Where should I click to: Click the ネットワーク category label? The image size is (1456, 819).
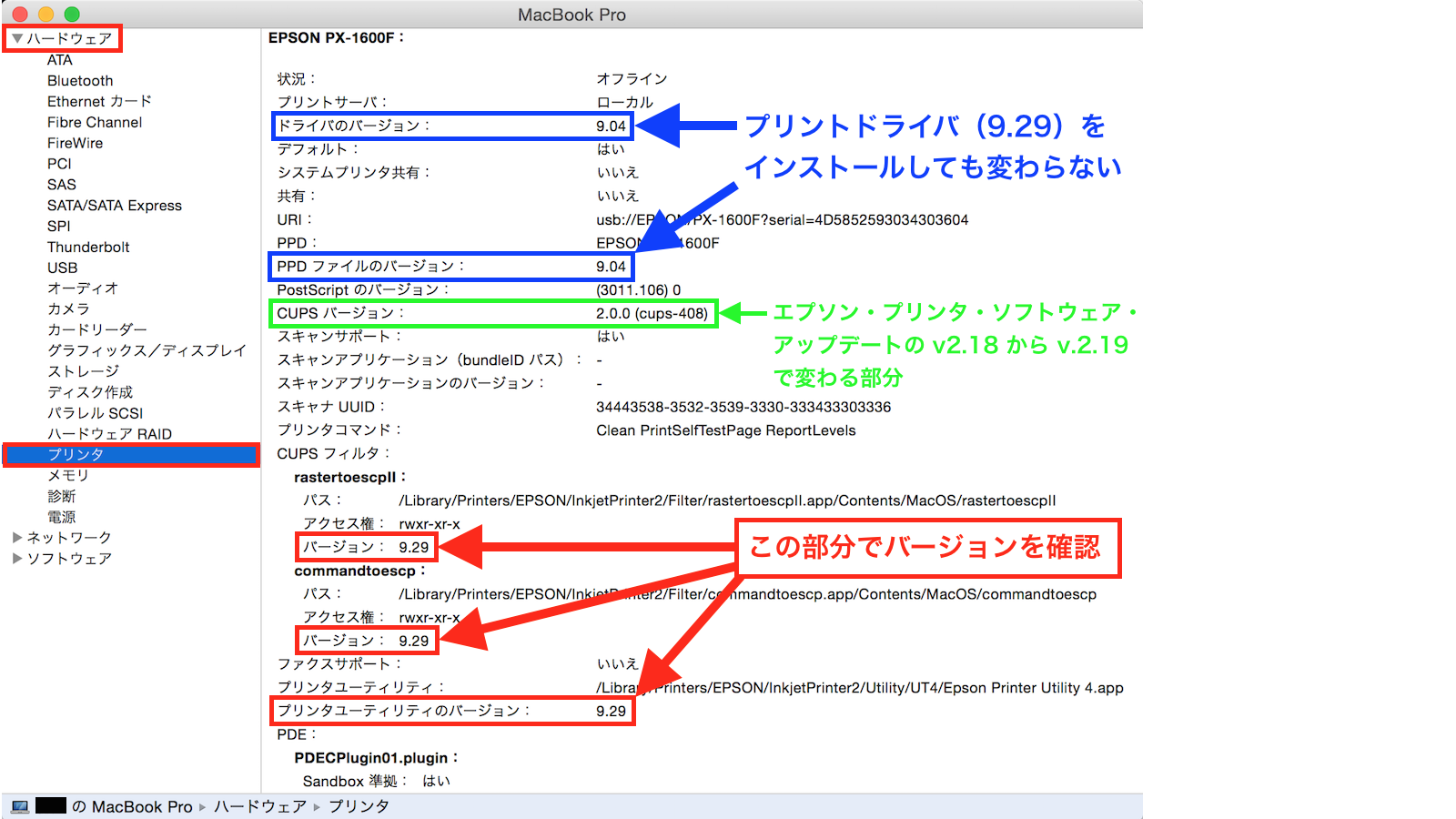pos(69,538)
